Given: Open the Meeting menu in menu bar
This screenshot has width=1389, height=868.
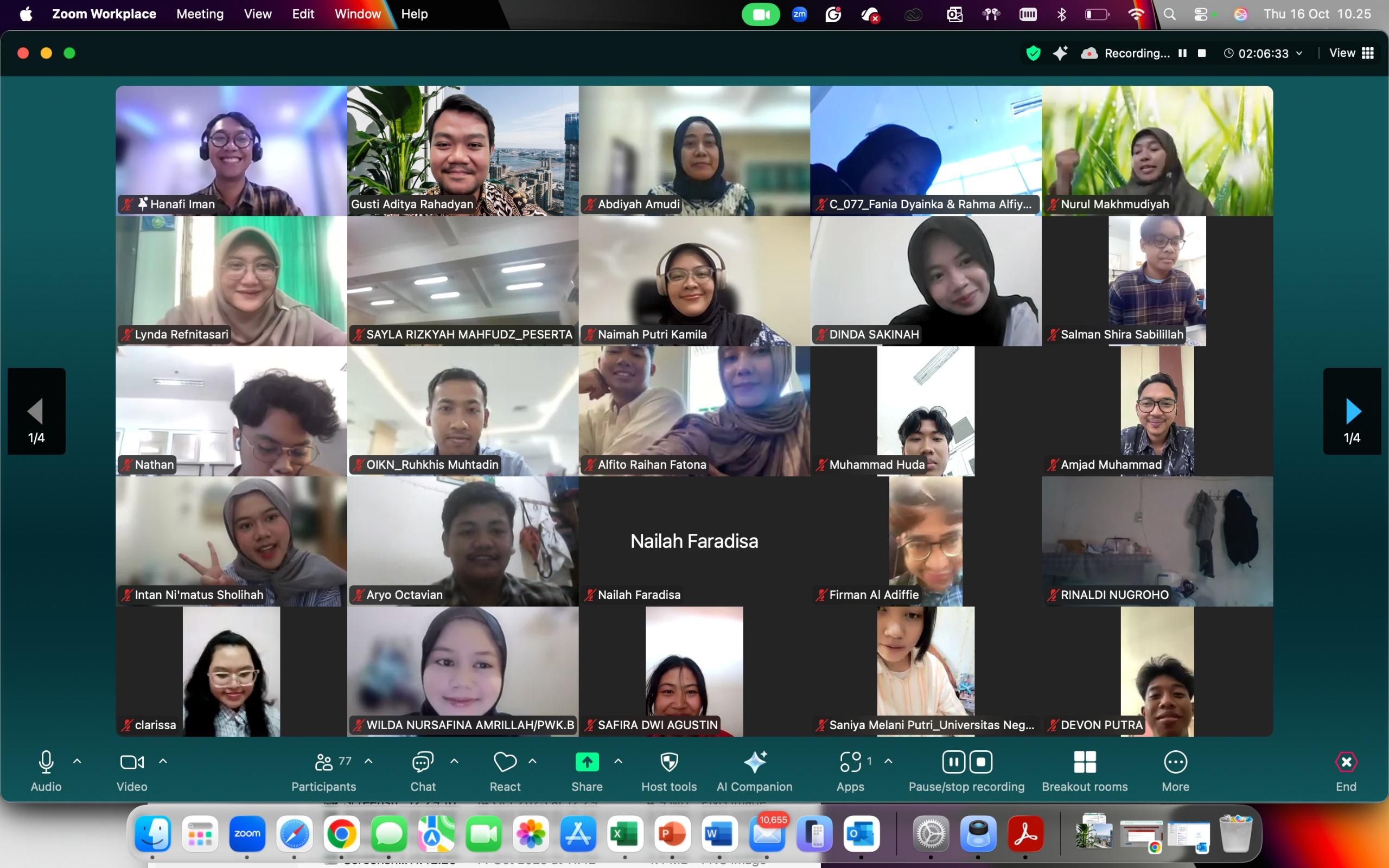Looking at the screenshot, I should pos(200,14).
